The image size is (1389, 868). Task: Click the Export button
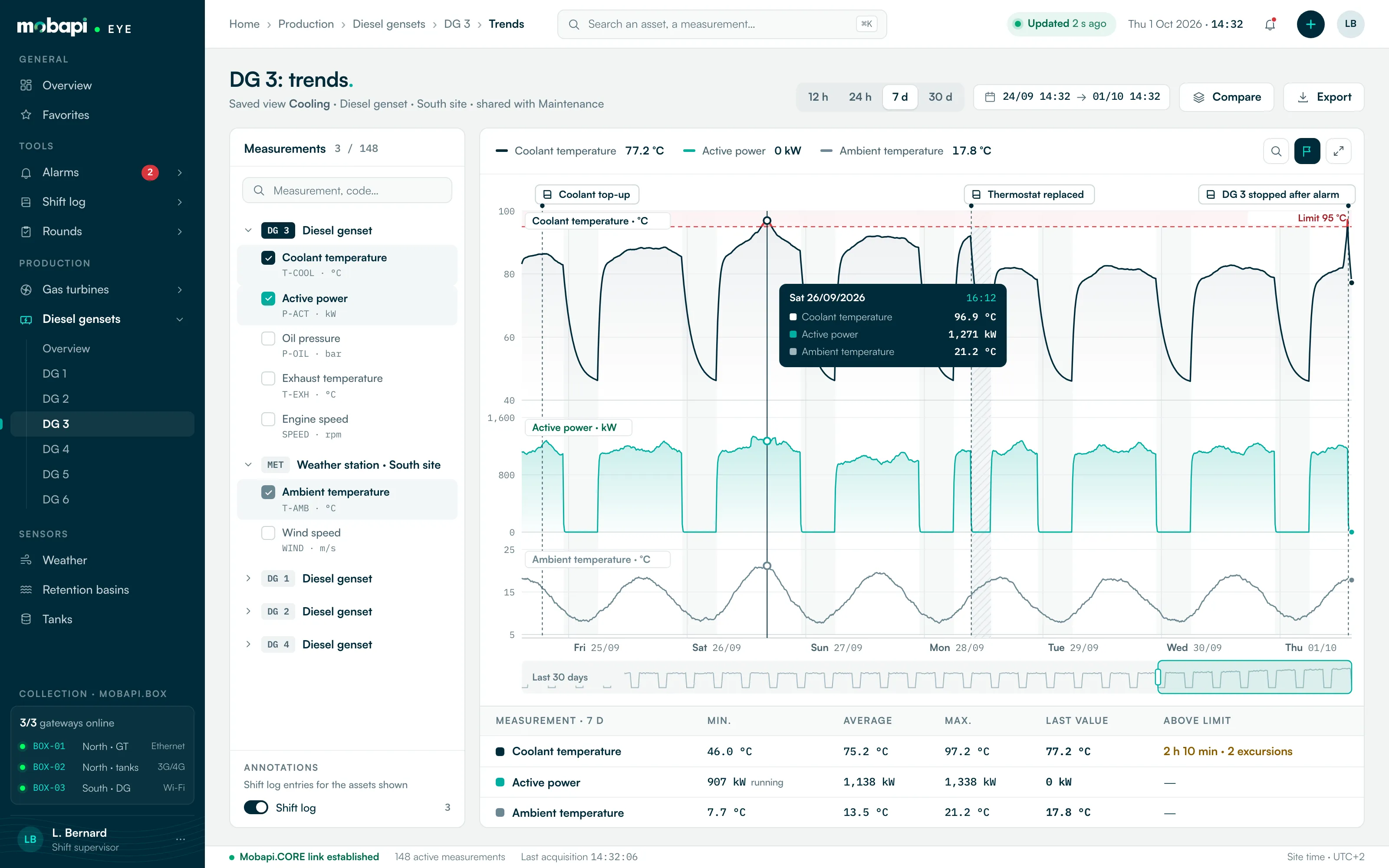1323,97
